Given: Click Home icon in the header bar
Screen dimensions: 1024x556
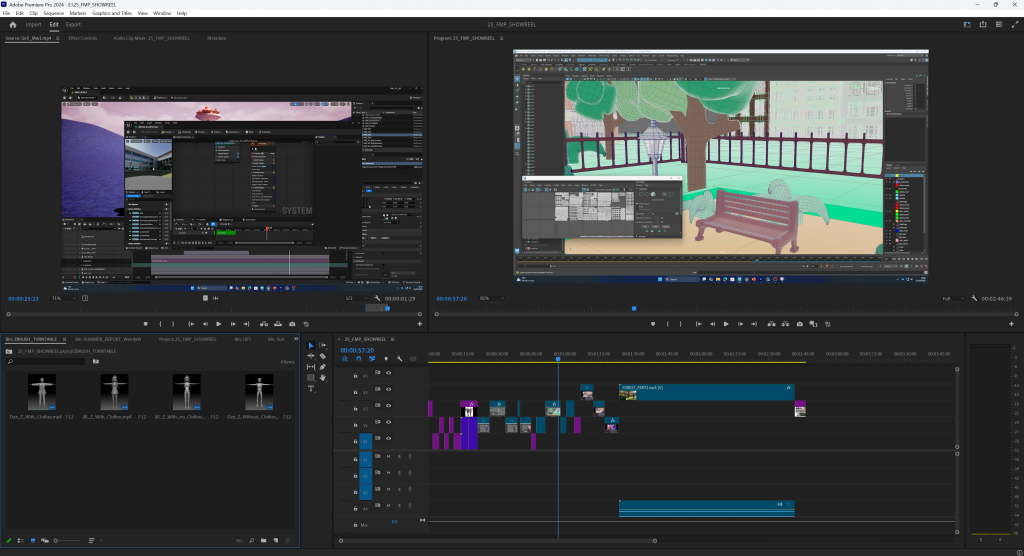Looking at the screenshot, I should (x=13, y=24).
